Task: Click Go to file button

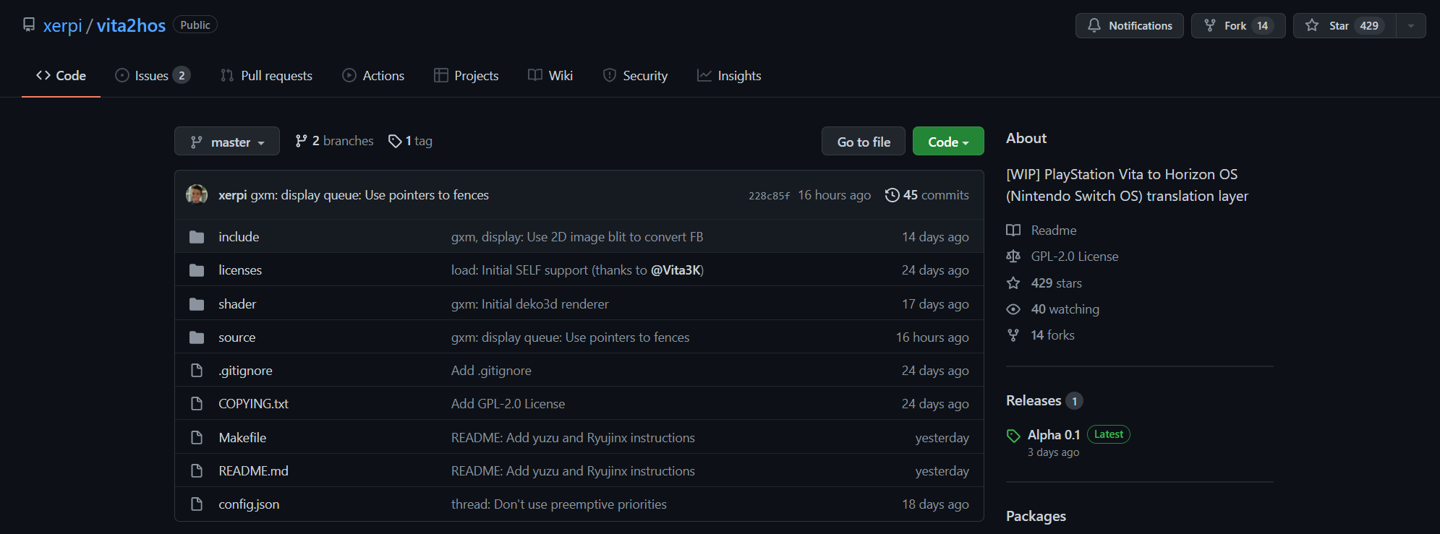Action: (x=863, y=141)
